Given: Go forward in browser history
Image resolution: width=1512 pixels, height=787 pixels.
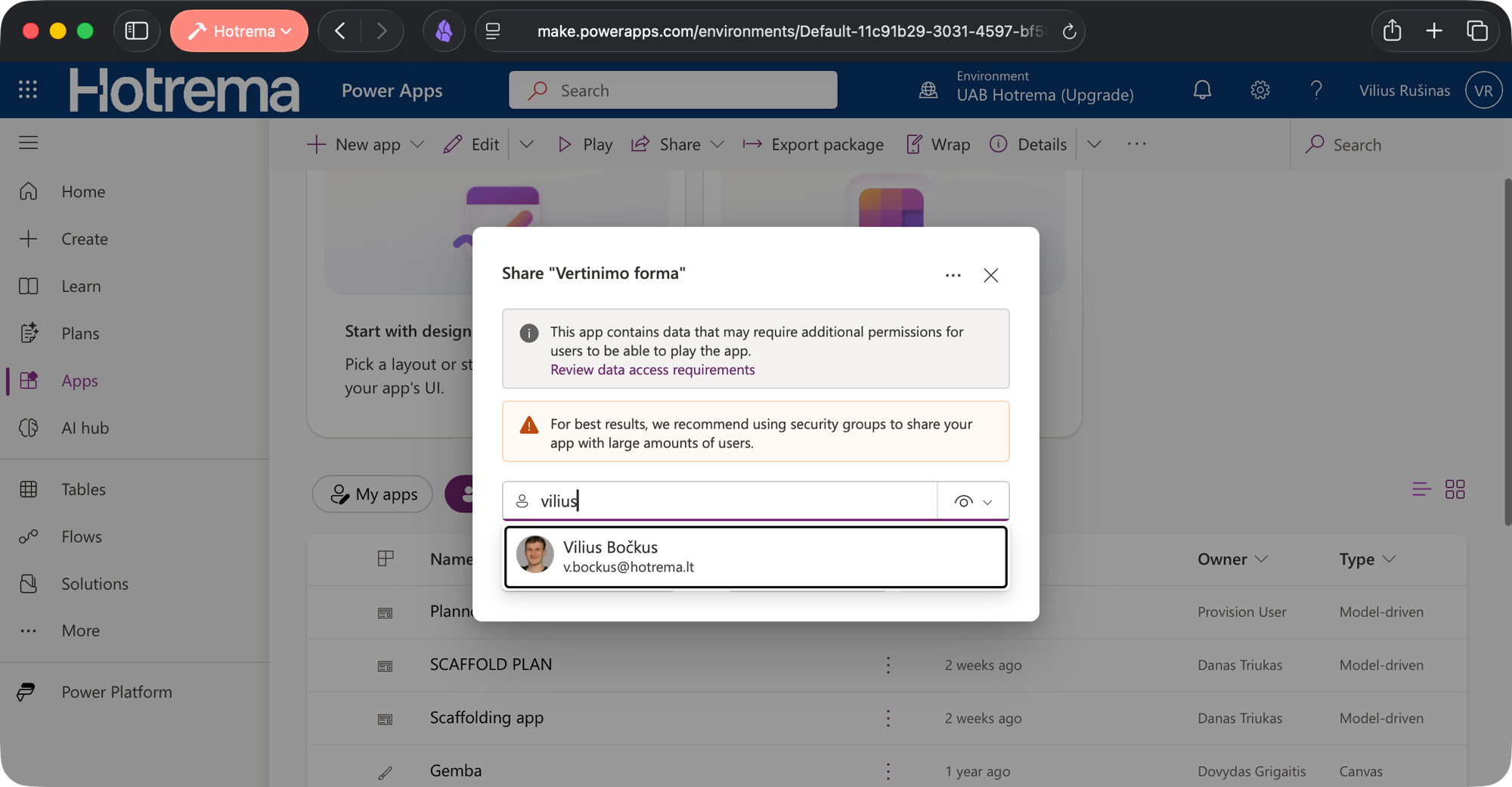Looking at the screenshot, I should click(382, 31).
